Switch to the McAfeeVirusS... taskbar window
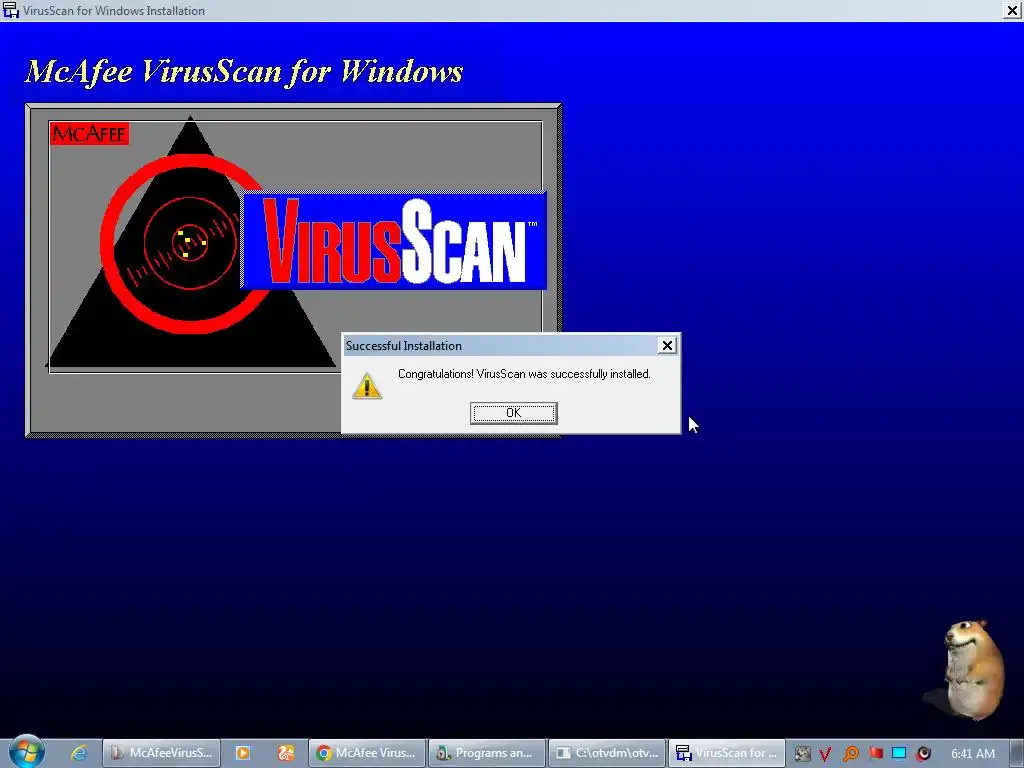1024x768 pixels. coord(161,753)
